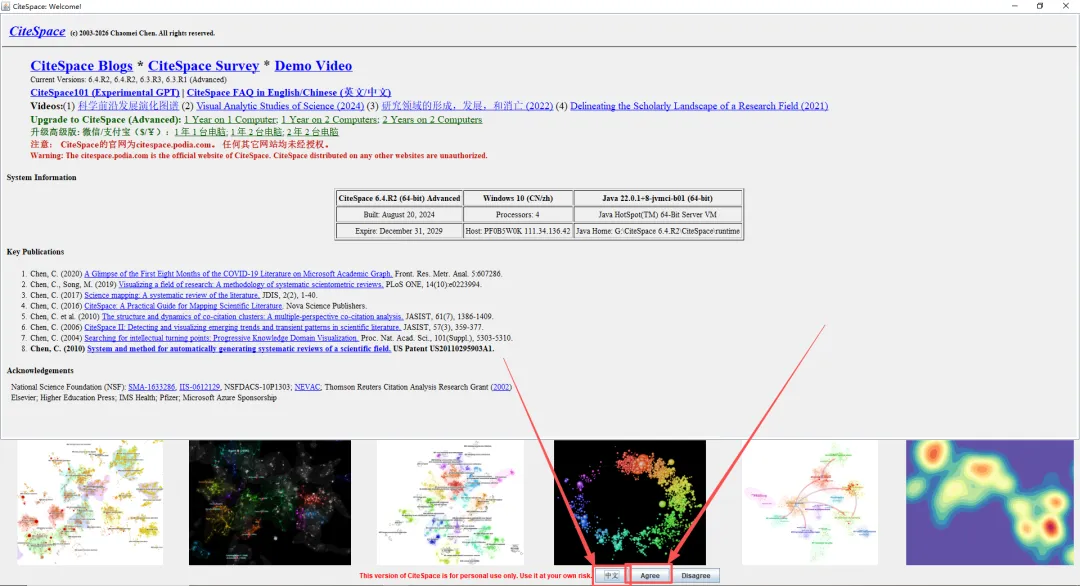
Task: Choose the 1年2台电脑 payment link
Action: tap(256, 132)
